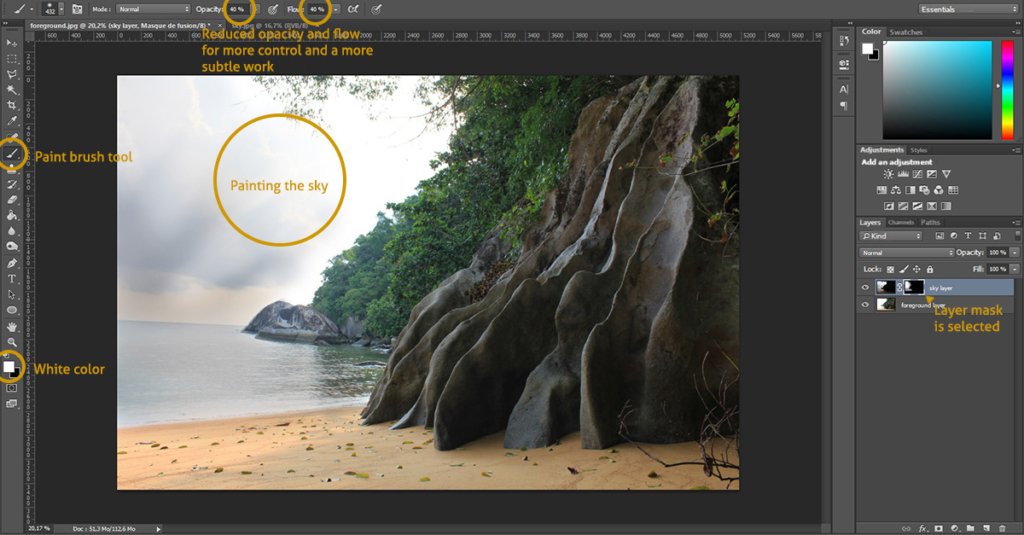
Task: Toggle lock all for layer
Action: click(x=930, y=269)
